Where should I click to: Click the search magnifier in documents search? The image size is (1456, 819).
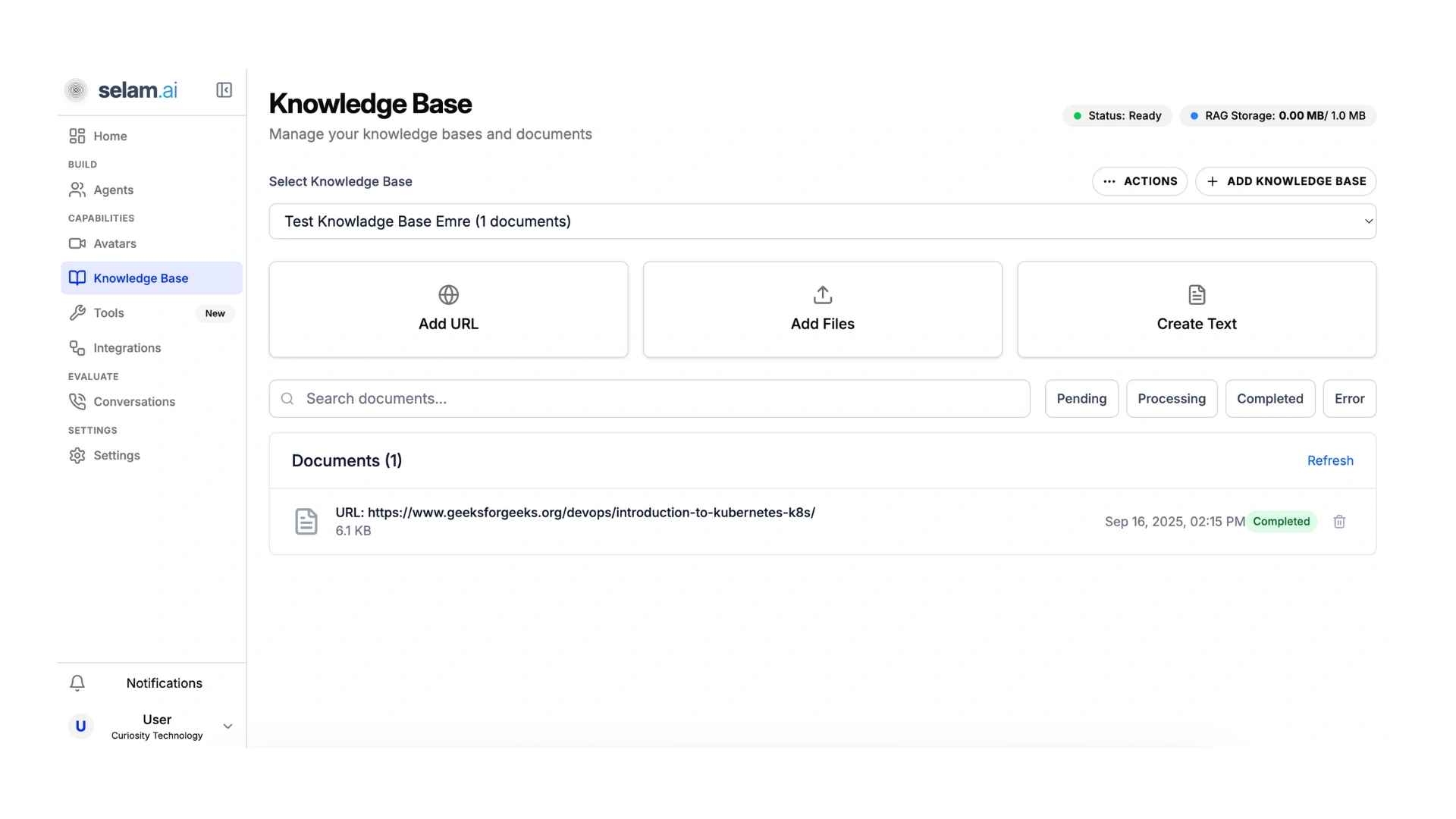287,398
